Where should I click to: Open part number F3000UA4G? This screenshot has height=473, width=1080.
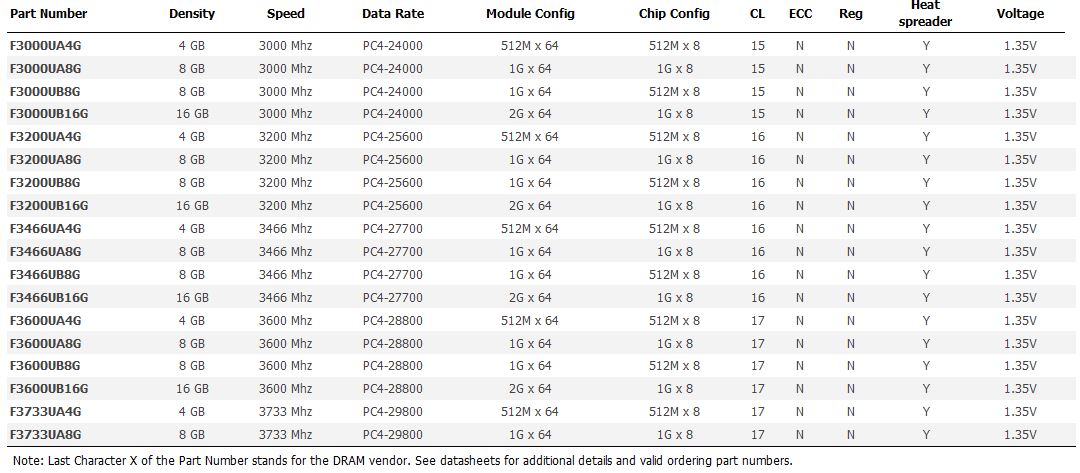45,45
